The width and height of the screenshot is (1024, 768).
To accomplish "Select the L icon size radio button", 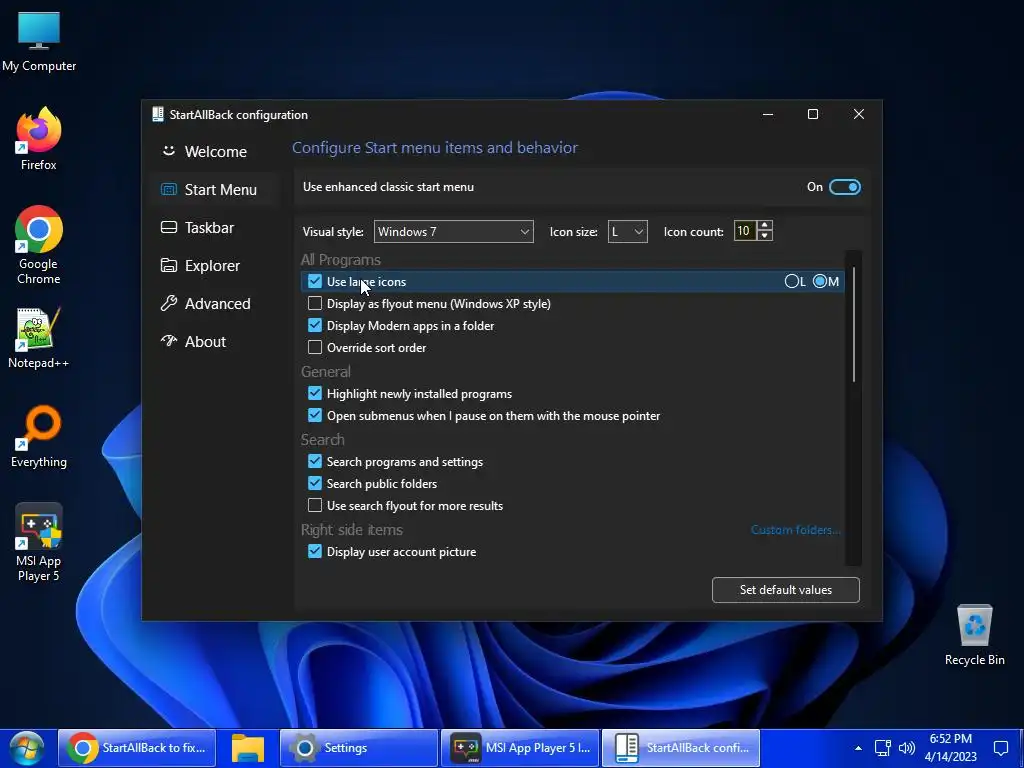I will (x=792, y=281).
